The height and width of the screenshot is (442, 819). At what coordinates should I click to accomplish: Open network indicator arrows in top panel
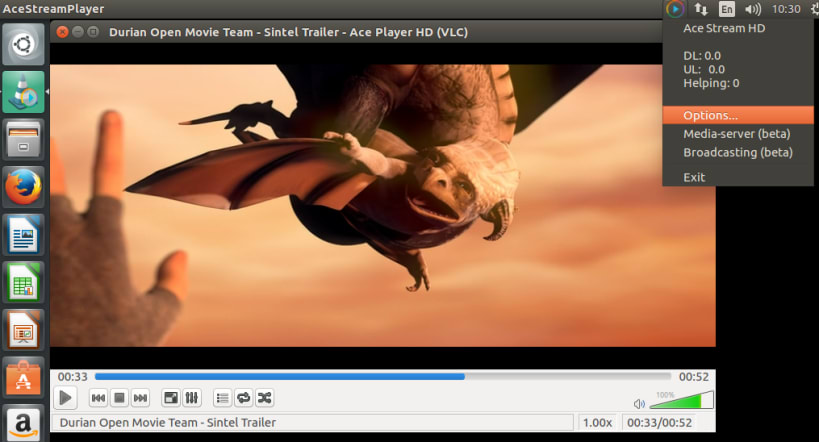701,9
